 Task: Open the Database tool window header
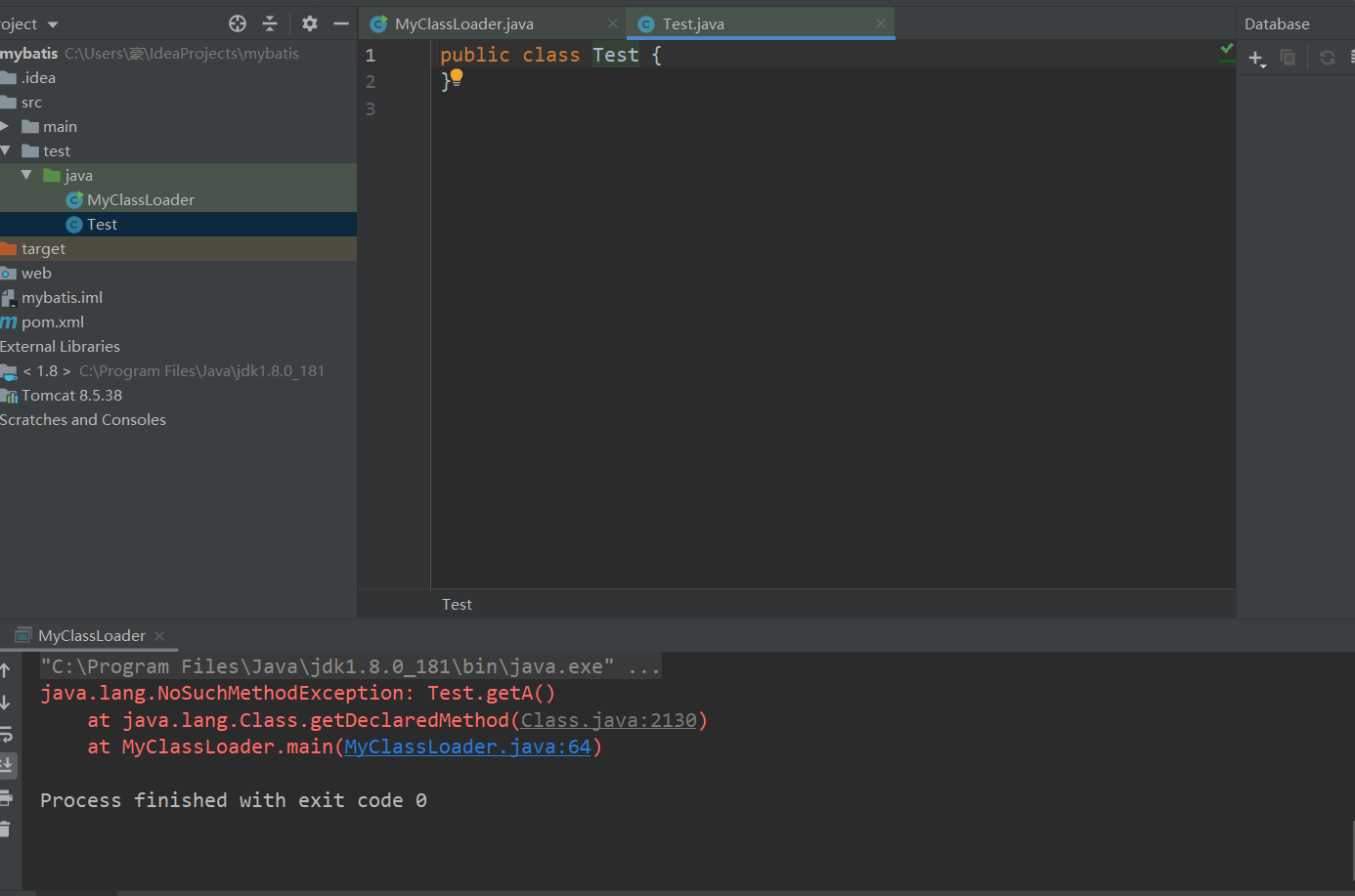[1277, 23]
